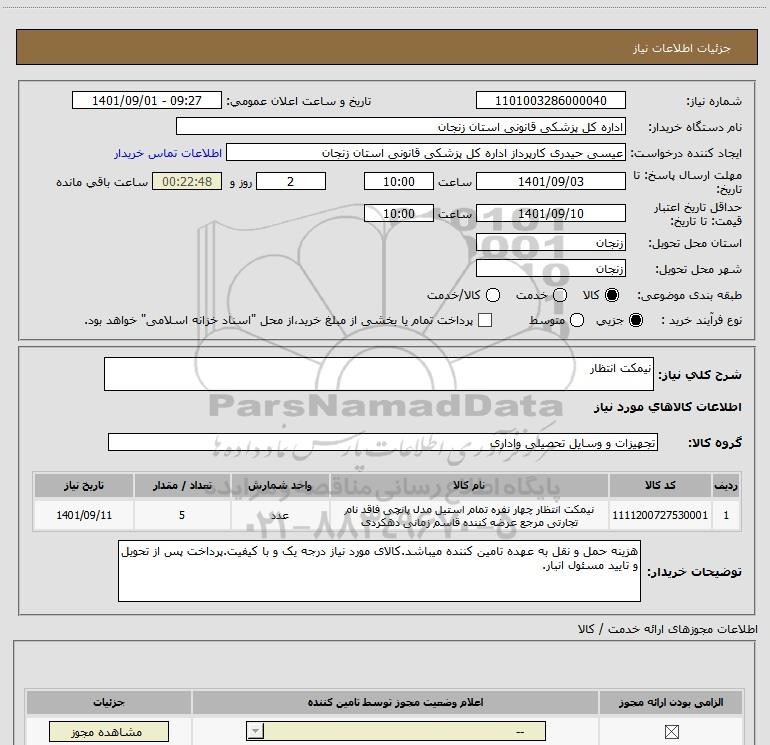Click product code 1111200727530001 cell
This screenshot has width=770, height=745.
tap(660, 515)
